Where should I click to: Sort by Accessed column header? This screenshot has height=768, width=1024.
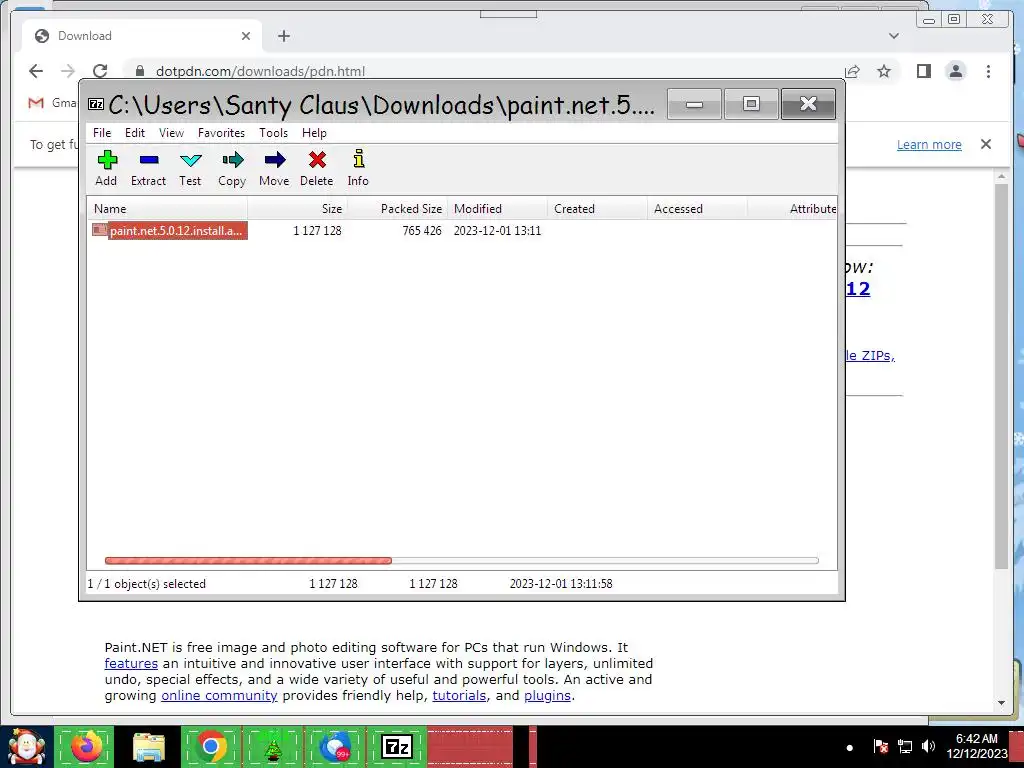(x=697, y=209)
